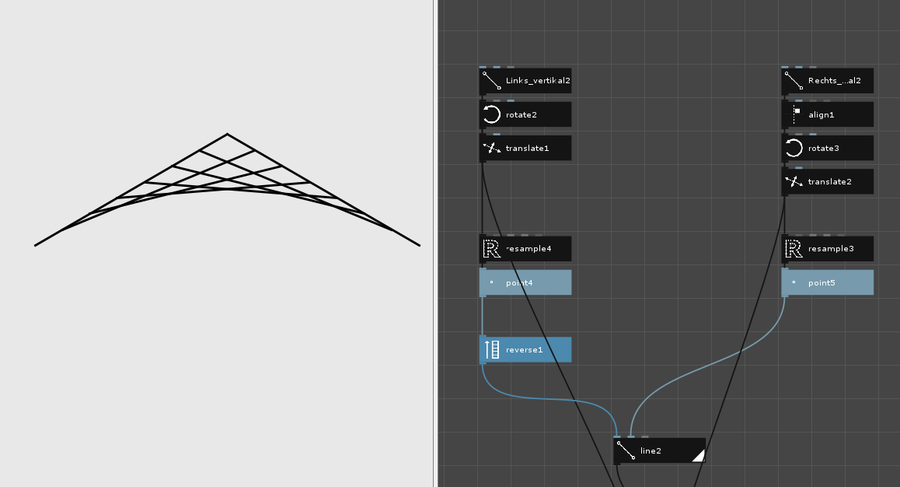Select the reverse1 node label
The image size is (900, 487).
tap(524, 350)
